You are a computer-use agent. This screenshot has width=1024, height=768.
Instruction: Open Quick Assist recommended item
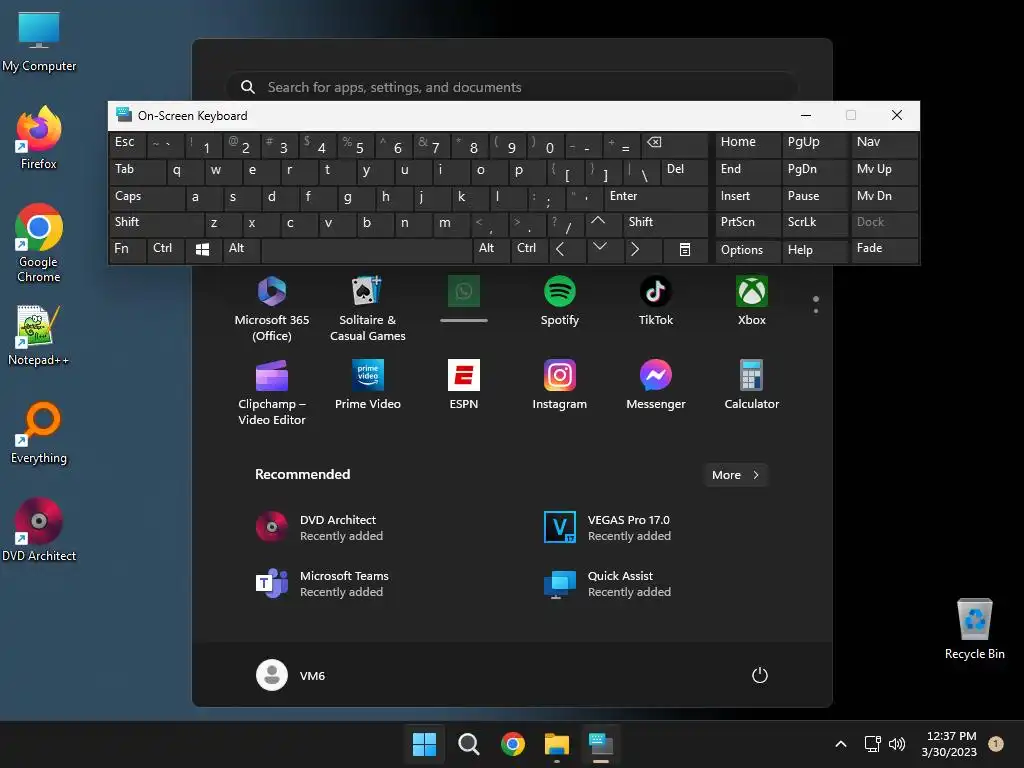[x=607, y=584]
